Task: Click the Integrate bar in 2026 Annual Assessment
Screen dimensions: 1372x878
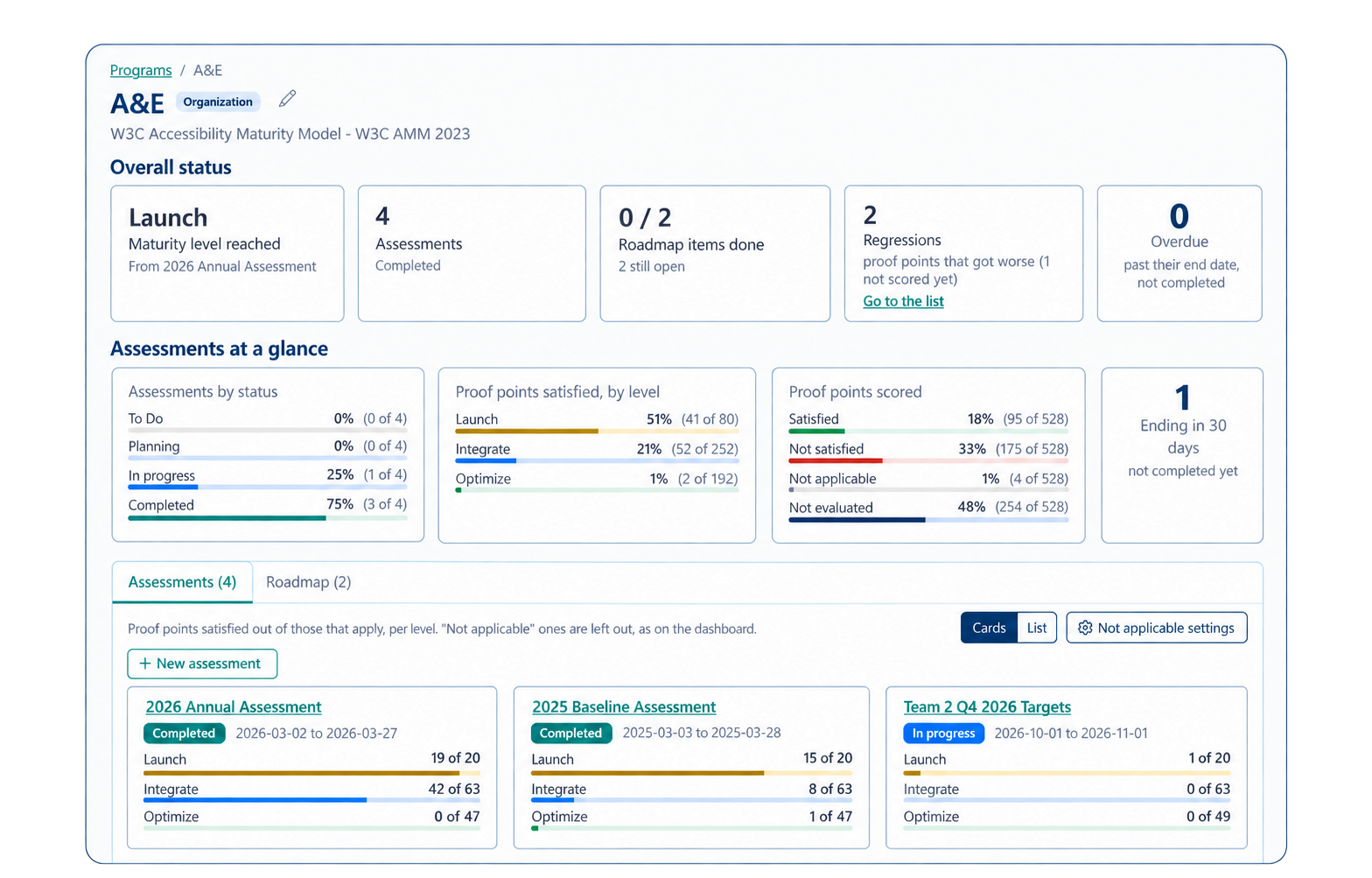Action: click(311, 800)
